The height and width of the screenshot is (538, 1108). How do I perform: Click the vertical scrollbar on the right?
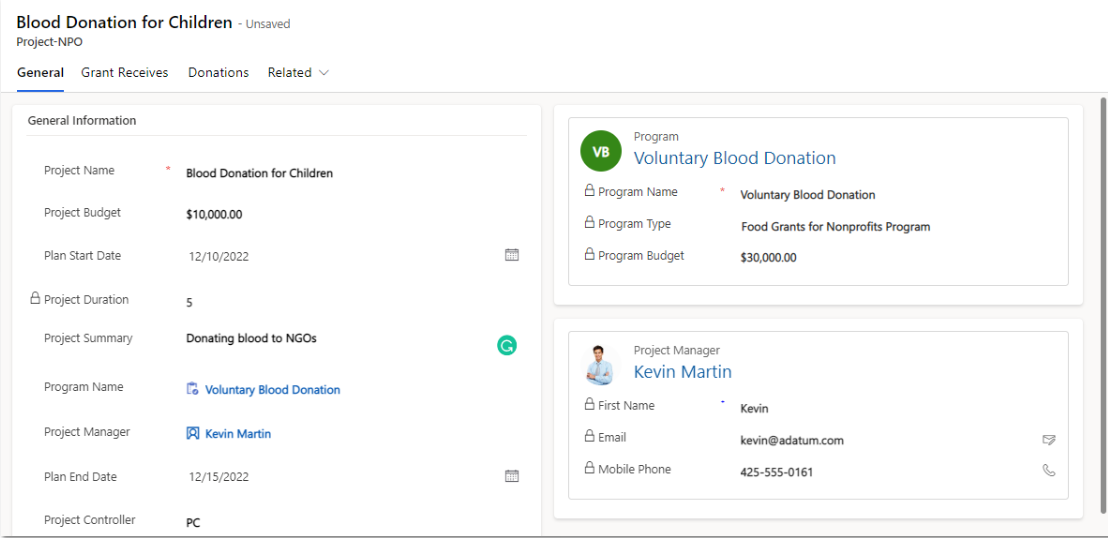1103,300
